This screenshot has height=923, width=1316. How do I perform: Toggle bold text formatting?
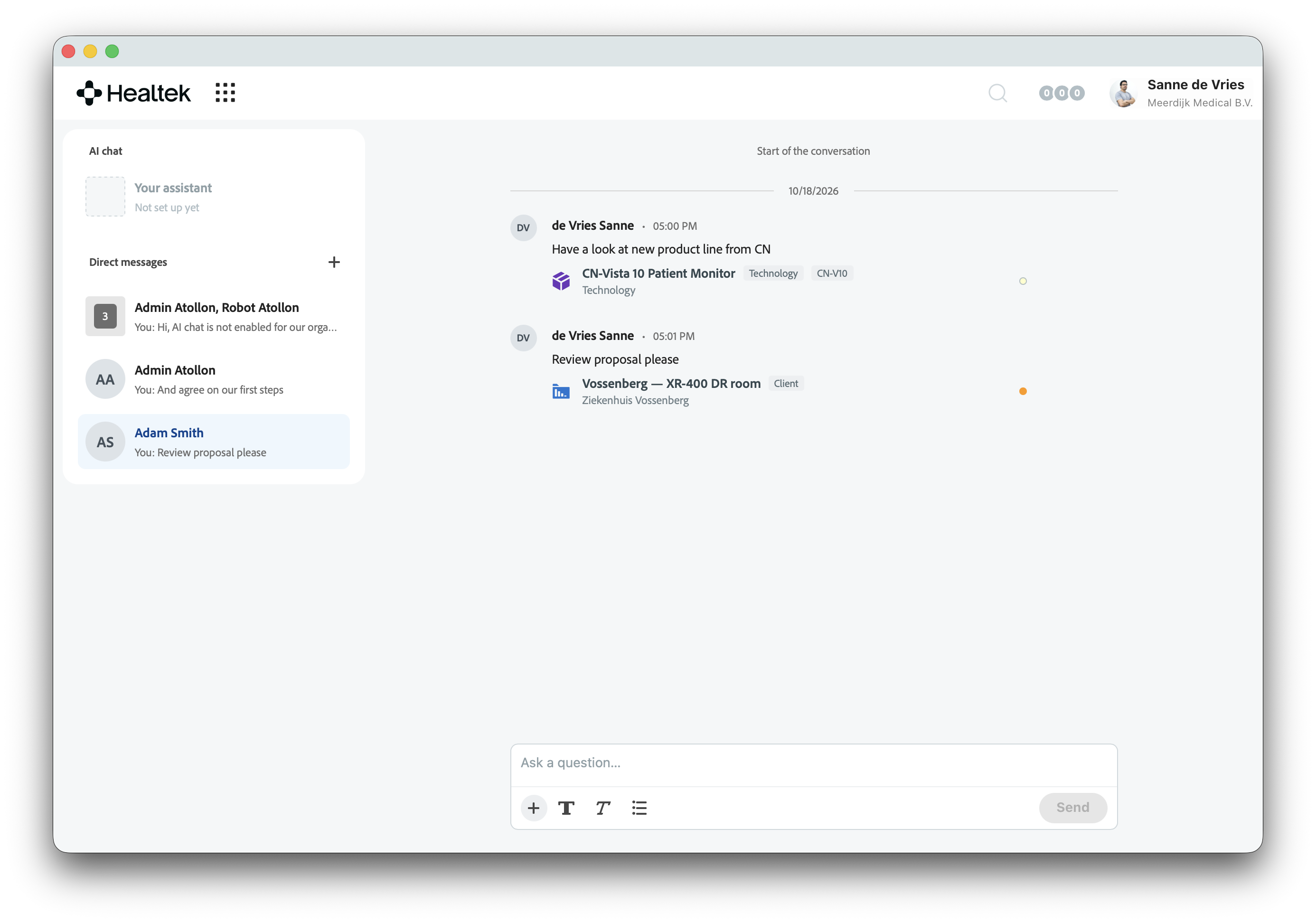(566, 808)
